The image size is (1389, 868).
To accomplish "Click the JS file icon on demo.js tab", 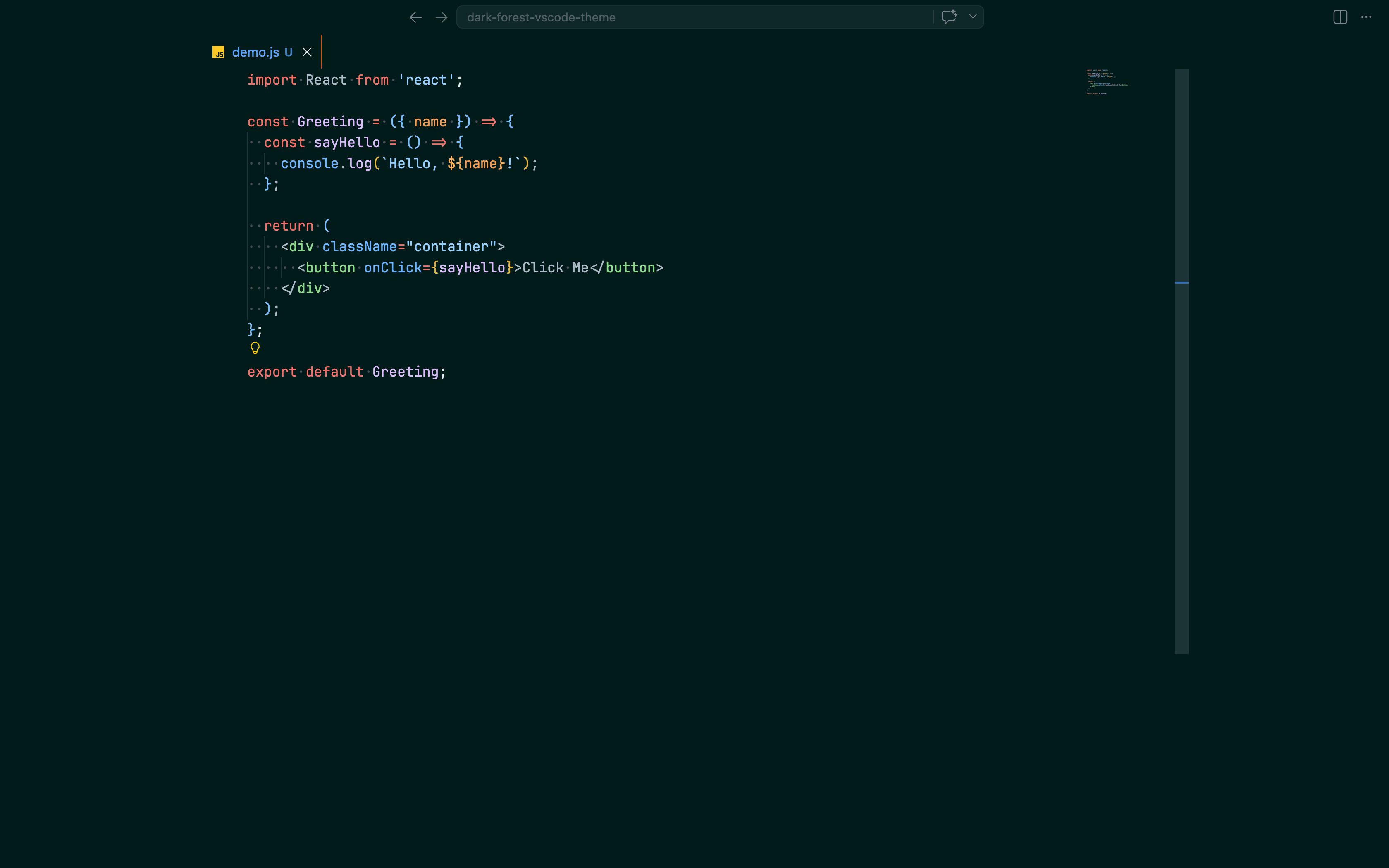I will point(218,52).
